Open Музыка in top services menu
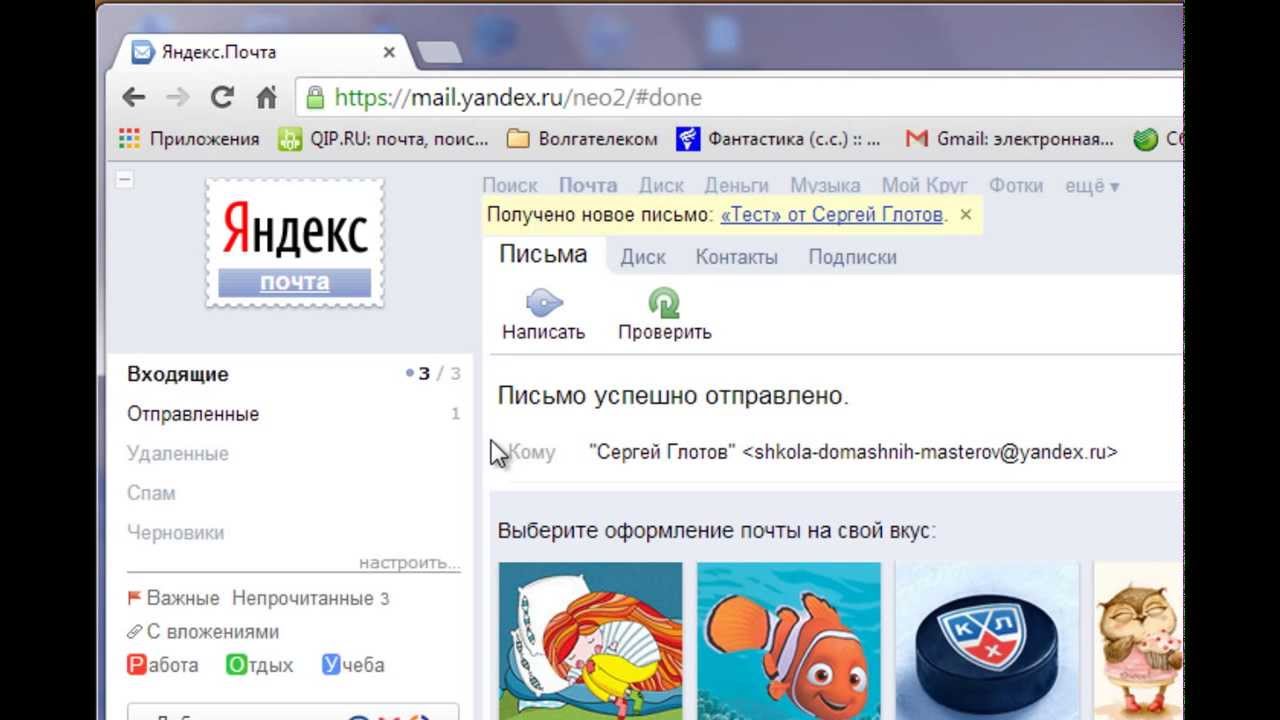This screenshot has width=1280, height=720. pos(825,185)
